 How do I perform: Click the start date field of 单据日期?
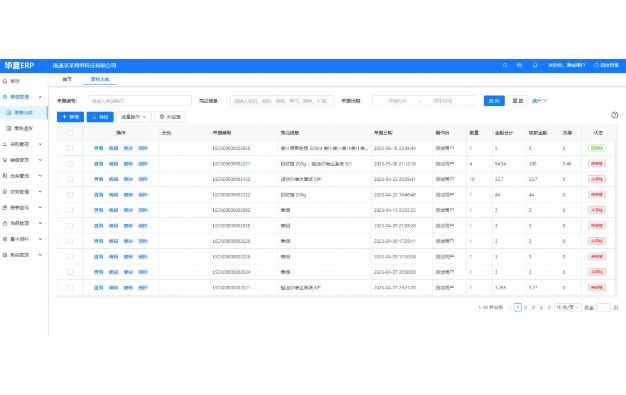pyautogui.click(x=397, y=101)
